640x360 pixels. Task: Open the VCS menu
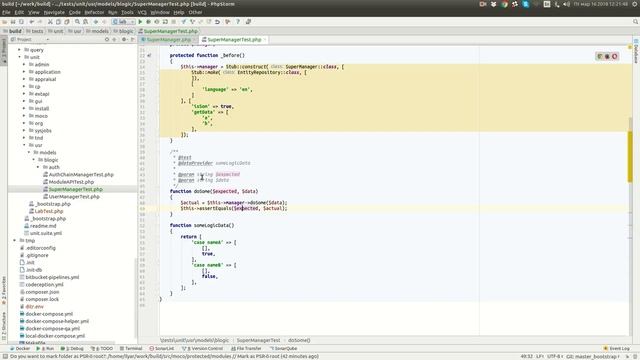click(x=142, y=12)
